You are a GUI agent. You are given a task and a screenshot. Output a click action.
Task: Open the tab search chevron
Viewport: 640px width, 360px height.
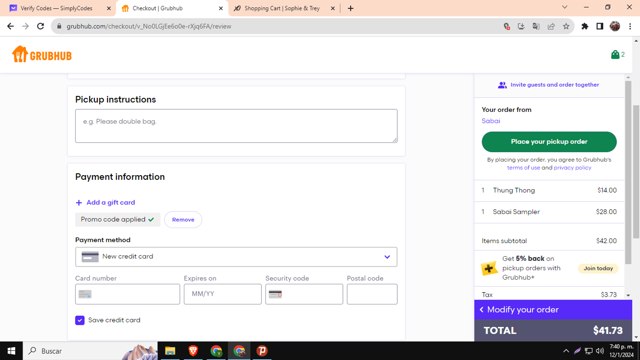(x=564, y=7)
